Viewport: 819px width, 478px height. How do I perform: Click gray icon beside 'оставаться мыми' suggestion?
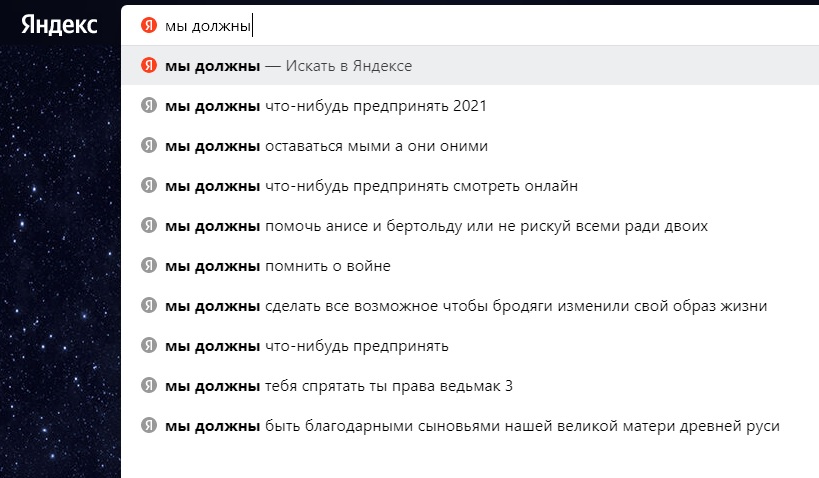(x=149, y=146)
